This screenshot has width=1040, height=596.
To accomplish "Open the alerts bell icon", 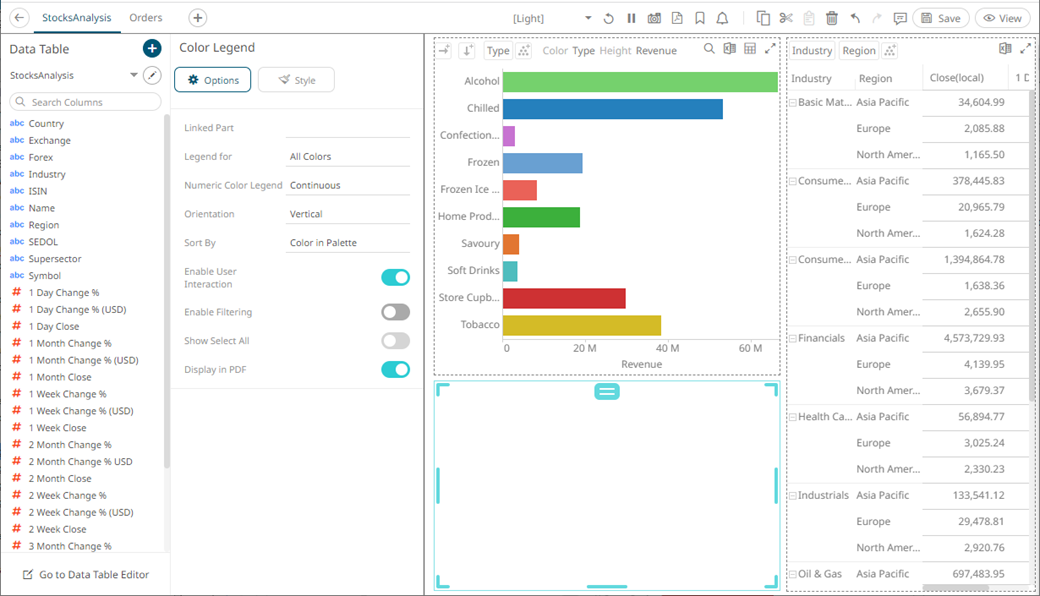I will tap(722, 18).
